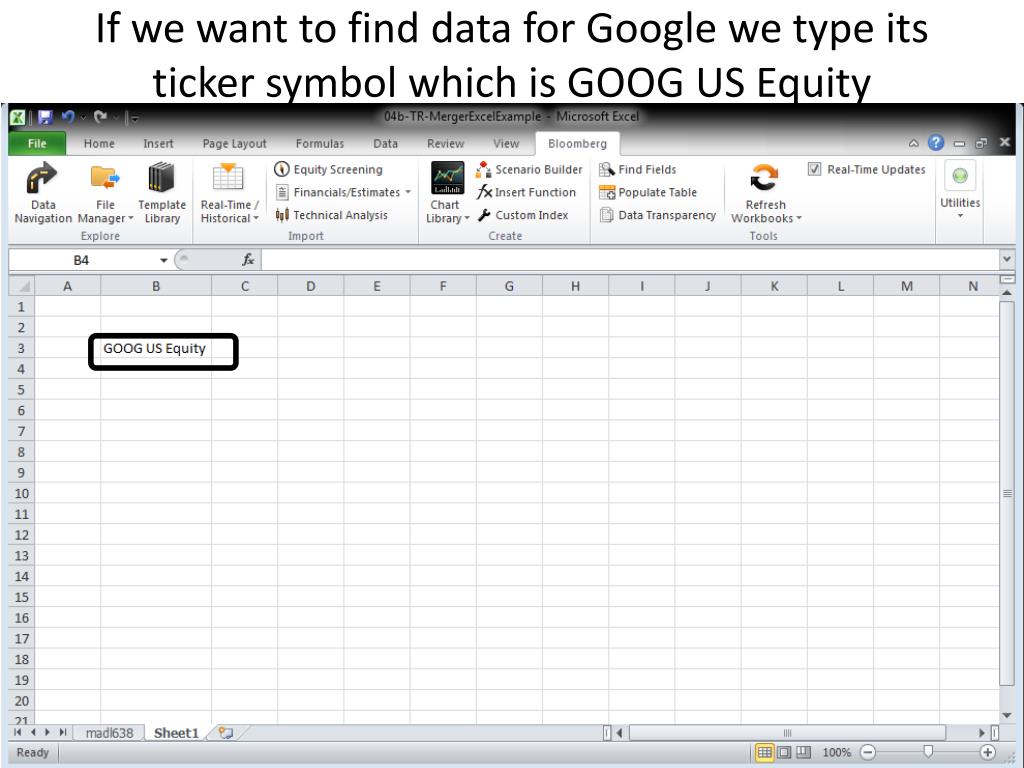Click the vertical scrollbar down arrow
This screenshot has height=768, width=1024.
click(x=1006, y=715)
